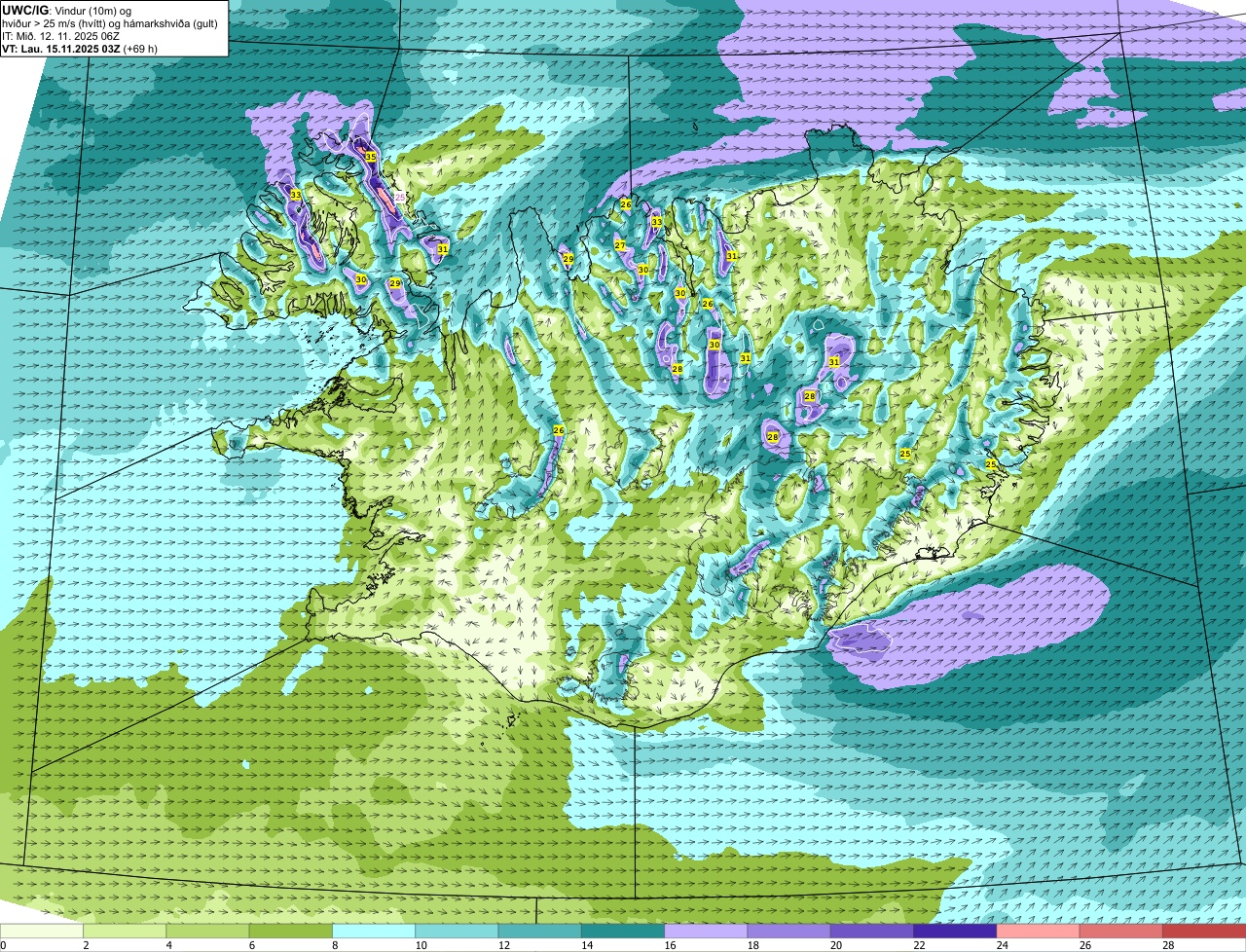Pick the violet swatch between 20 and 22
Viewport: 1246px width, 952px height.
[x=871, y=932]
